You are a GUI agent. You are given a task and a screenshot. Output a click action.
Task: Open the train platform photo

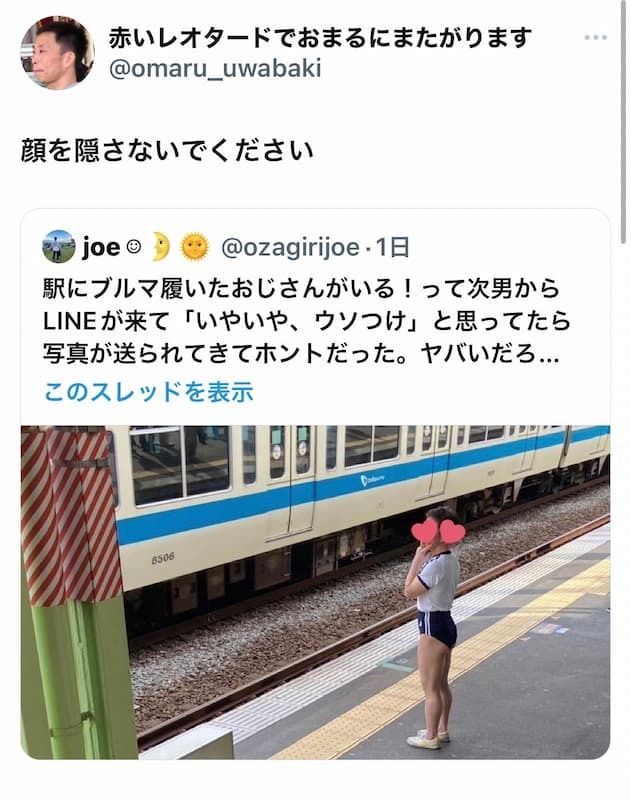315,592
